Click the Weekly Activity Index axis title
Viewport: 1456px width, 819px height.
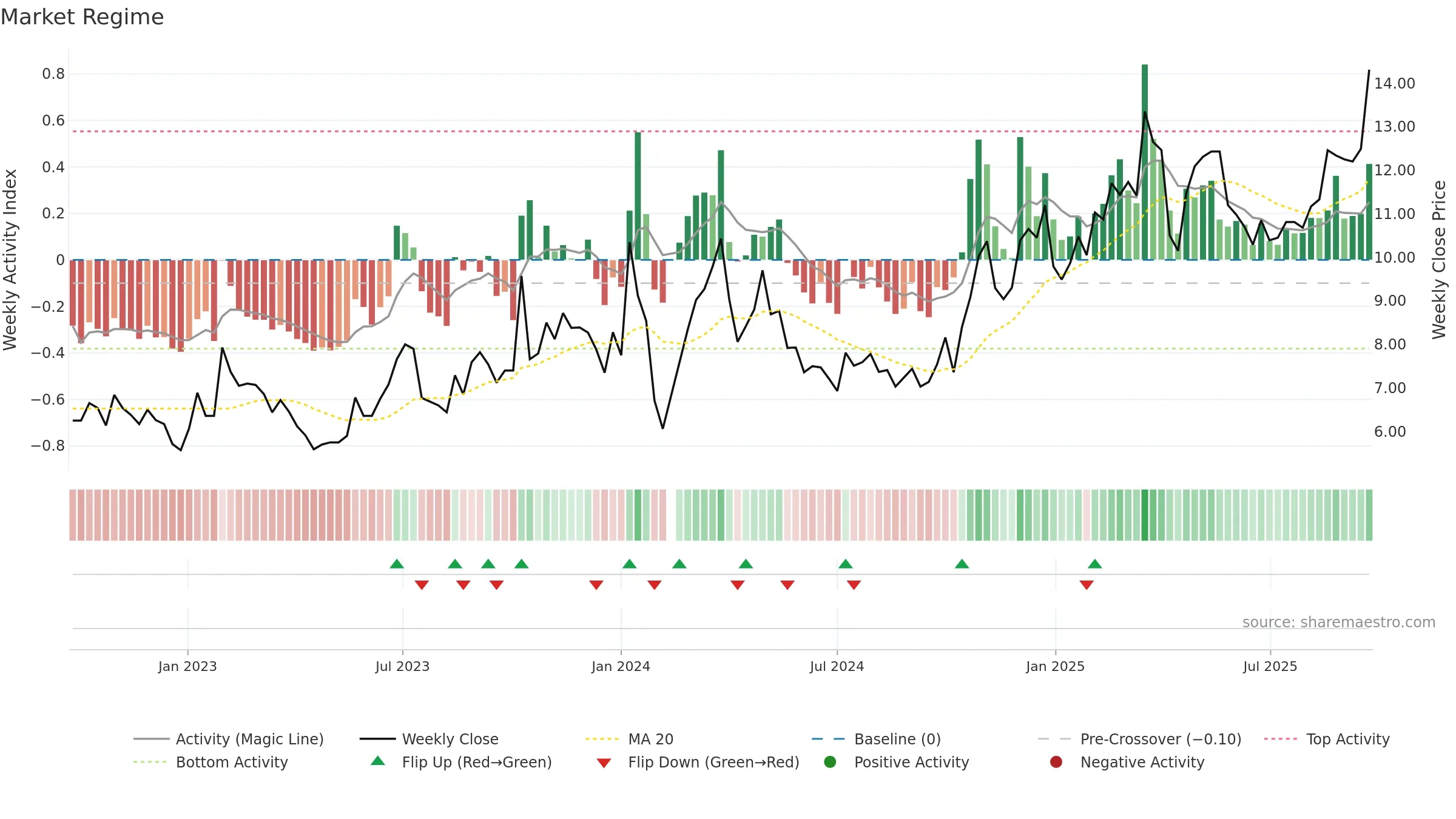pos(10,260)
